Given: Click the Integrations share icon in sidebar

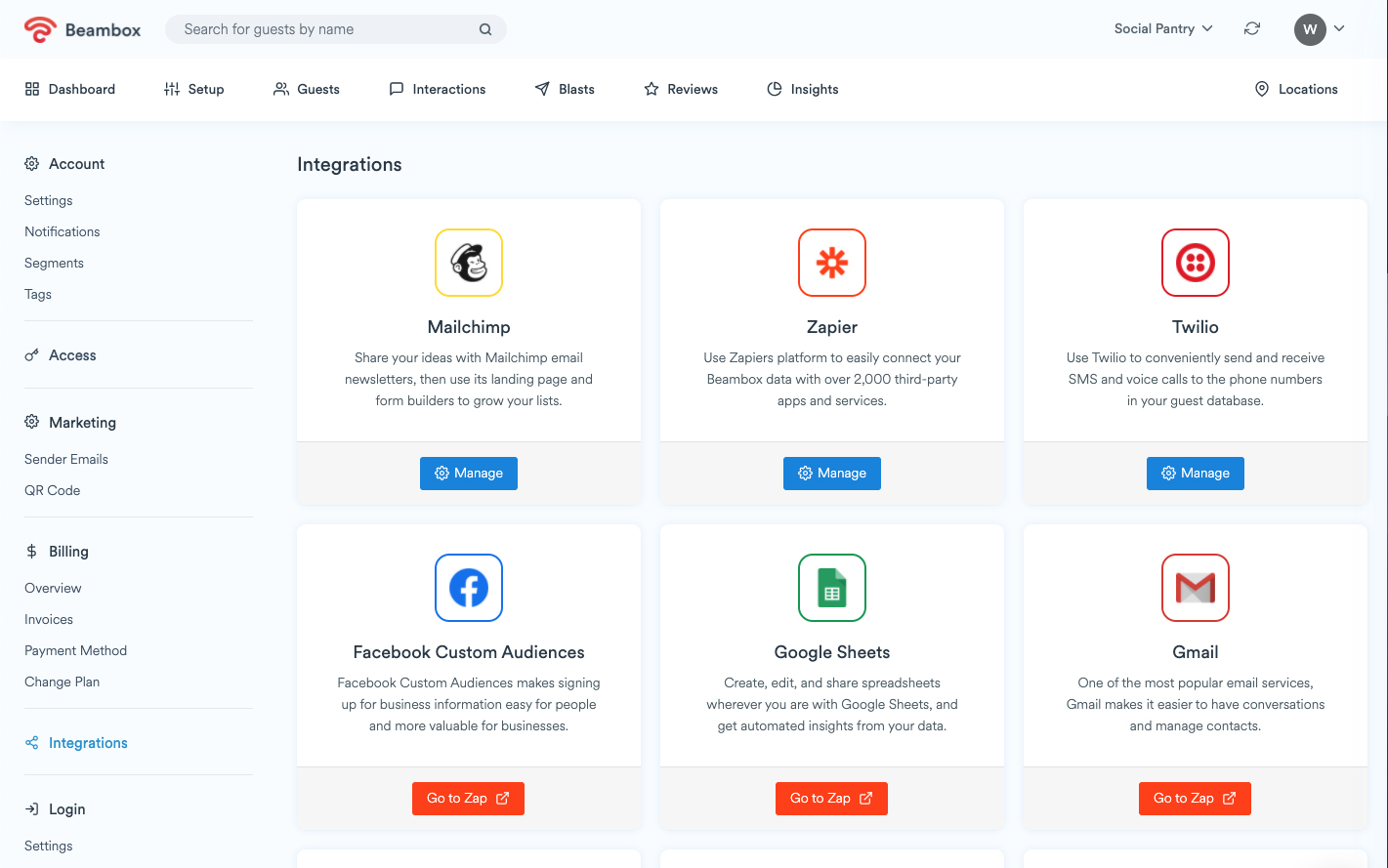Looking at the screenshot, I should (x=32, y=743).
